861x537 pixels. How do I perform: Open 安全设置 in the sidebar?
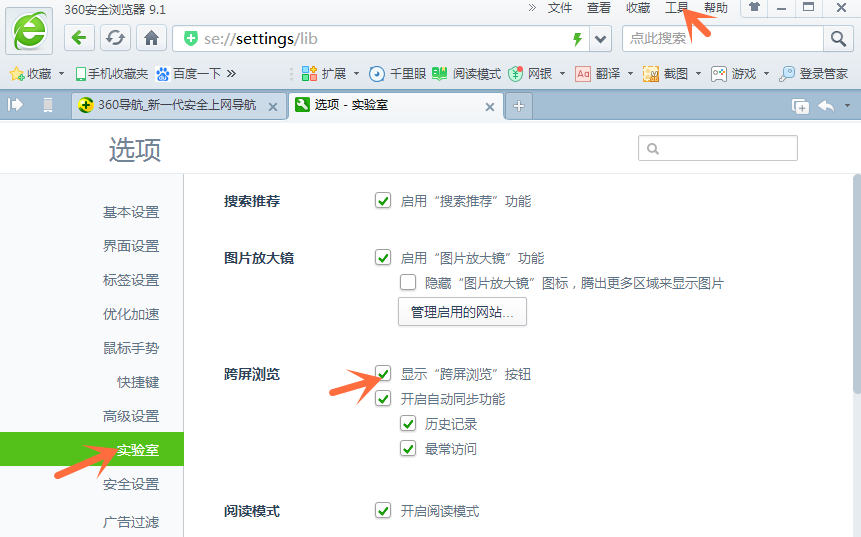tap(131, 484)
